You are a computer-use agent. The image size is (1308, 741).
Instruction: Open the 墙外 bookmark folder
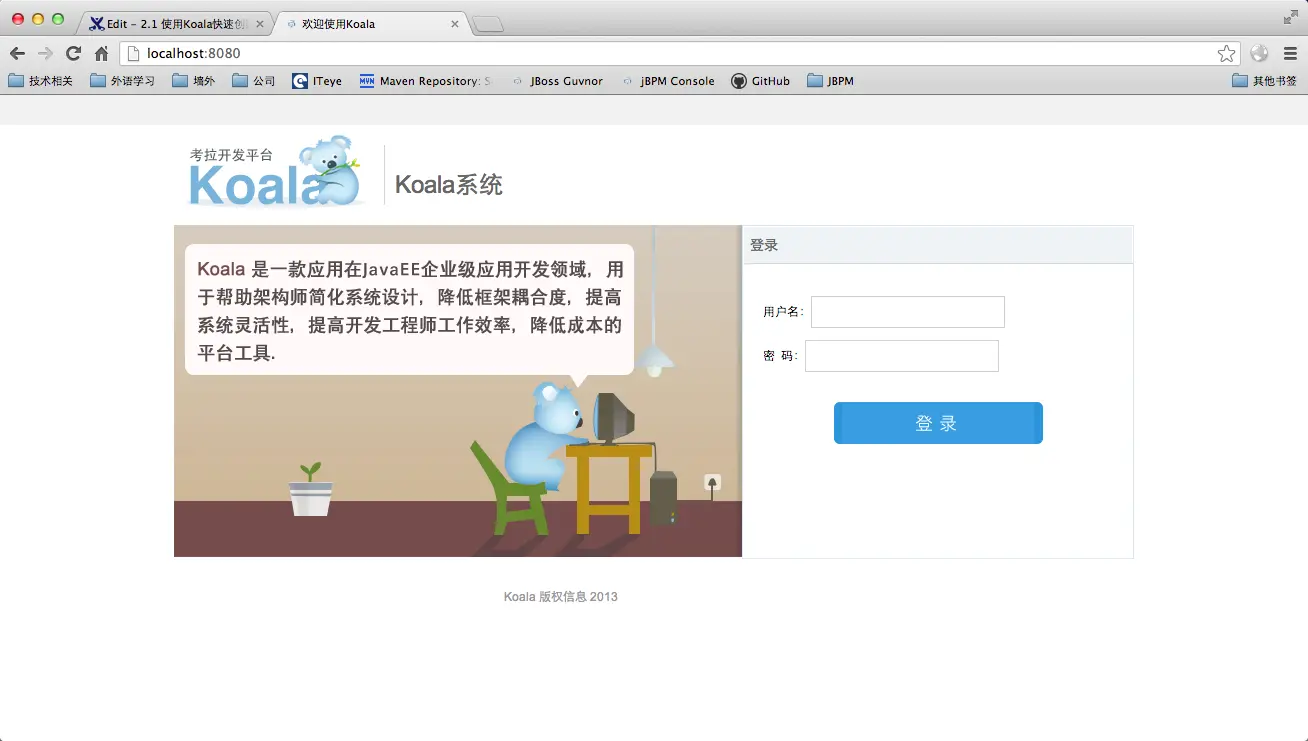point(193,81)
